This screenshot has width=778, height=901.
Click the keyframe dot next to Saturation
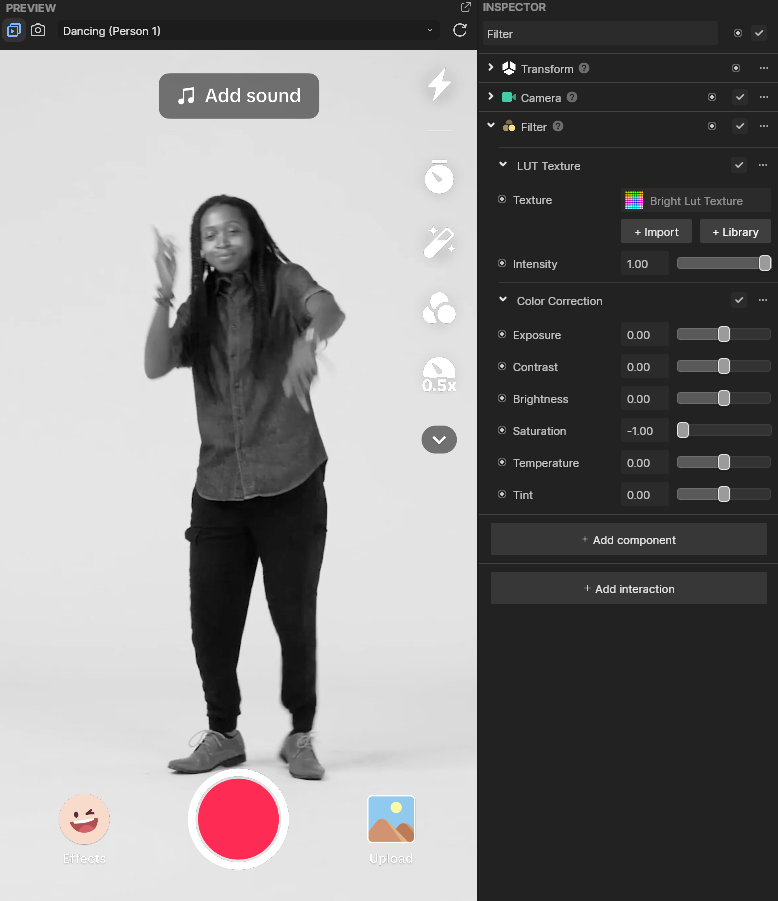pyautogui.click(x=502, y=430)
